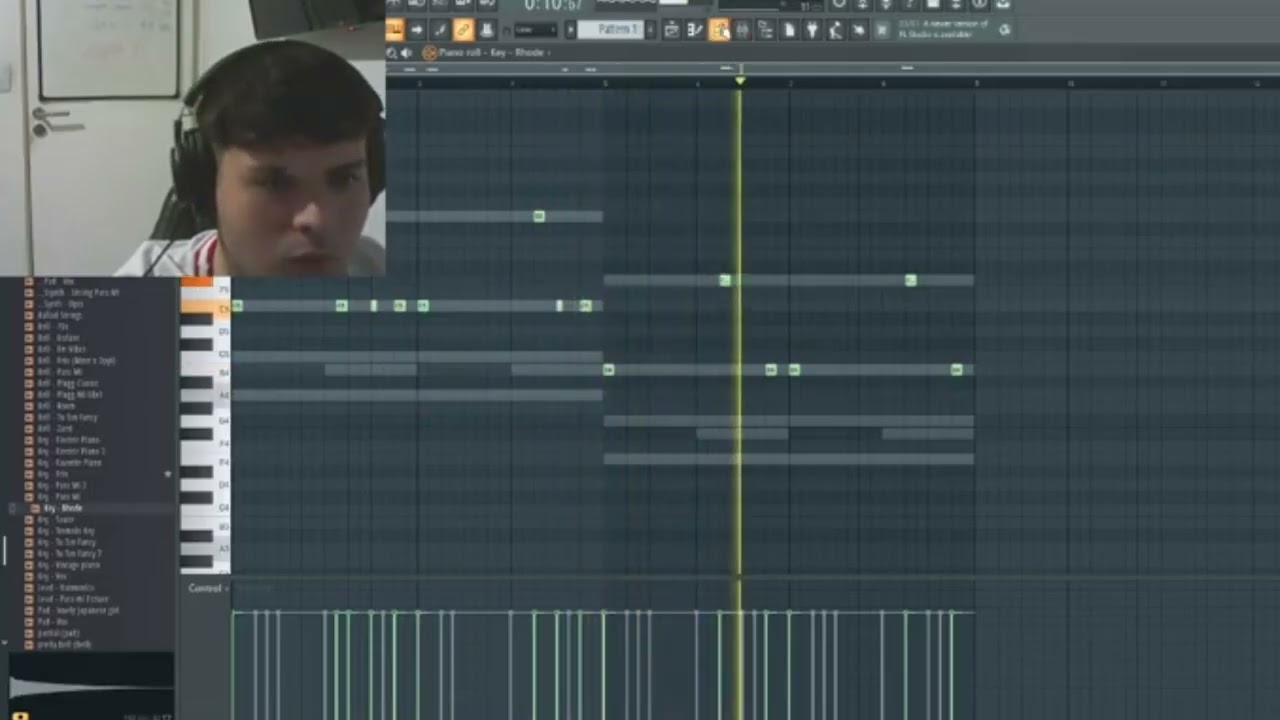Click the small arrow at browser right edge

coord(168,474)
